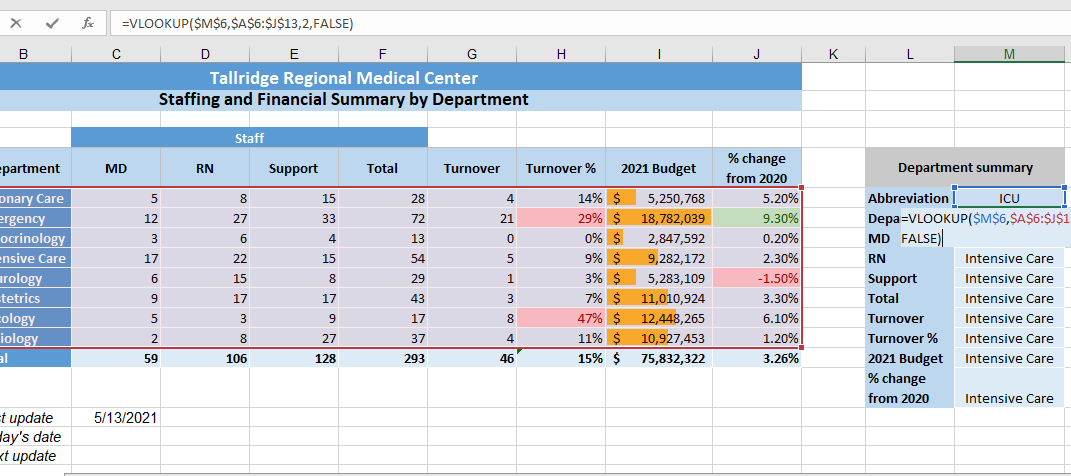1071x476 pixels.
Task: Confirm the formula with the Enter checkmark
Action: pos(52,22)
